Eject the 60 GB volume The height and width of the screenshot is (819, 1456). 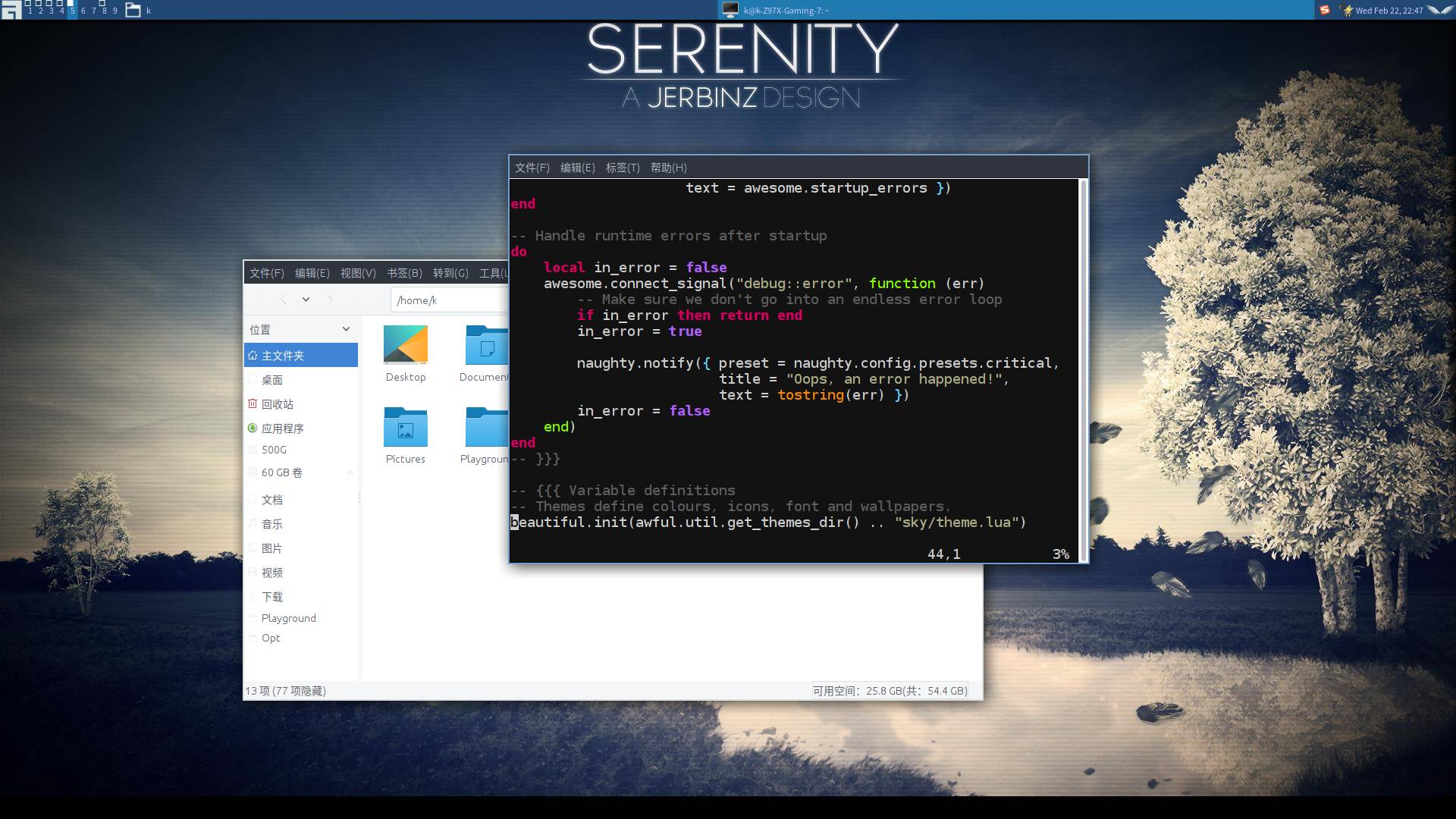[350, 472]
